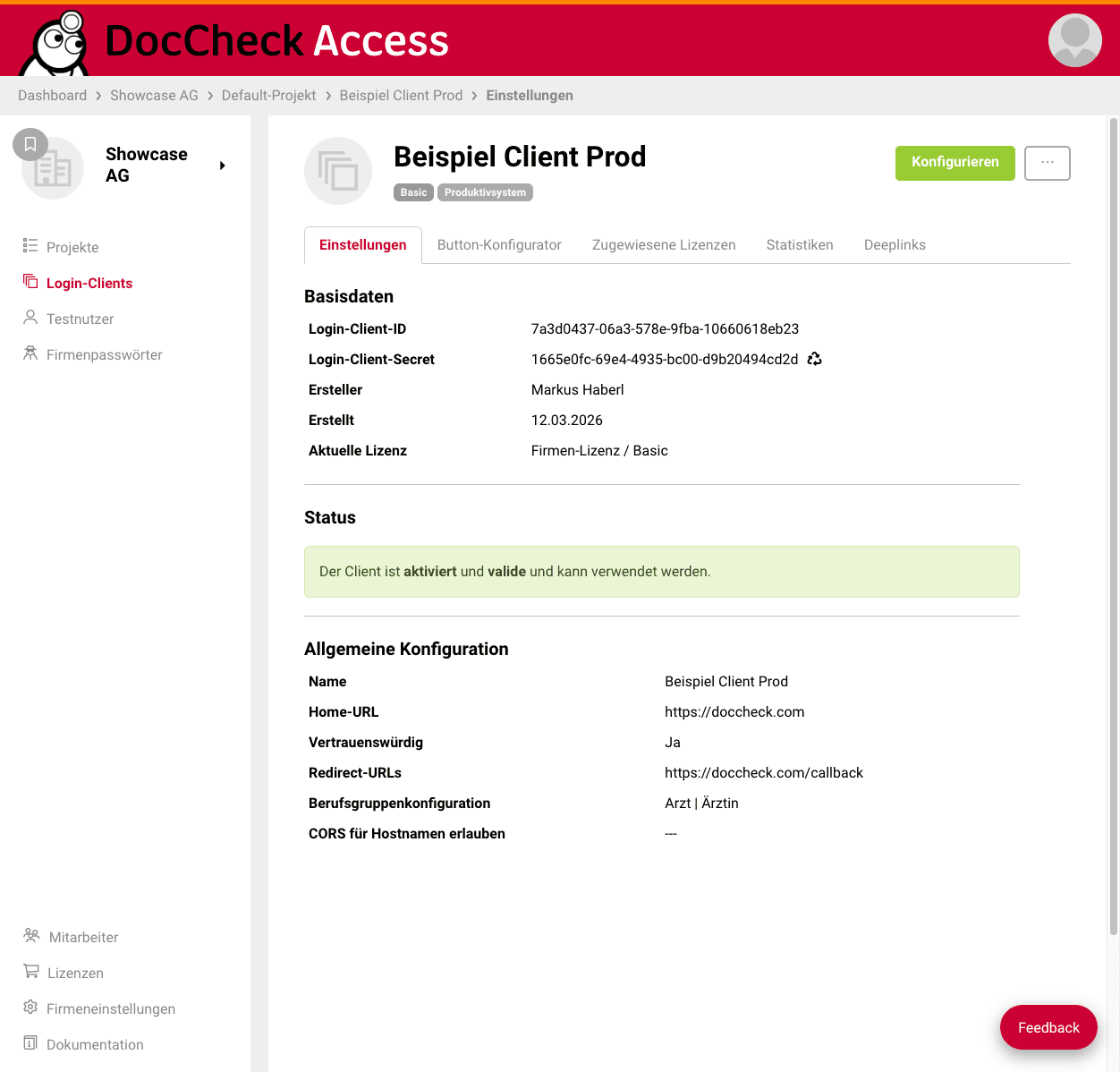This screenshot has height=1072, width=1120.
Task: Click the Allgemeine Konfiguration section heading
Action: pos(406,650)
